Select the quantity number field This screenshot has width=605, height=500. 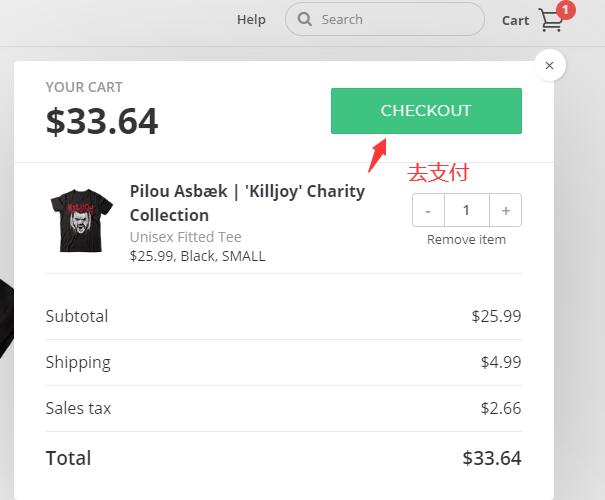(466, 211)
